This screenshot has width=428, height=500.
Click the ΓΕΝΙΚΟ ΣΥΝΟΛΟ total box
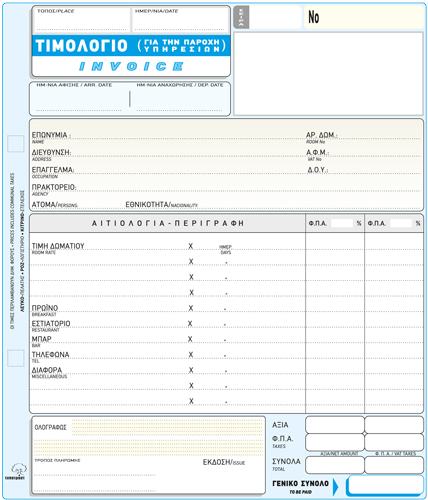[x=385, y=485]
